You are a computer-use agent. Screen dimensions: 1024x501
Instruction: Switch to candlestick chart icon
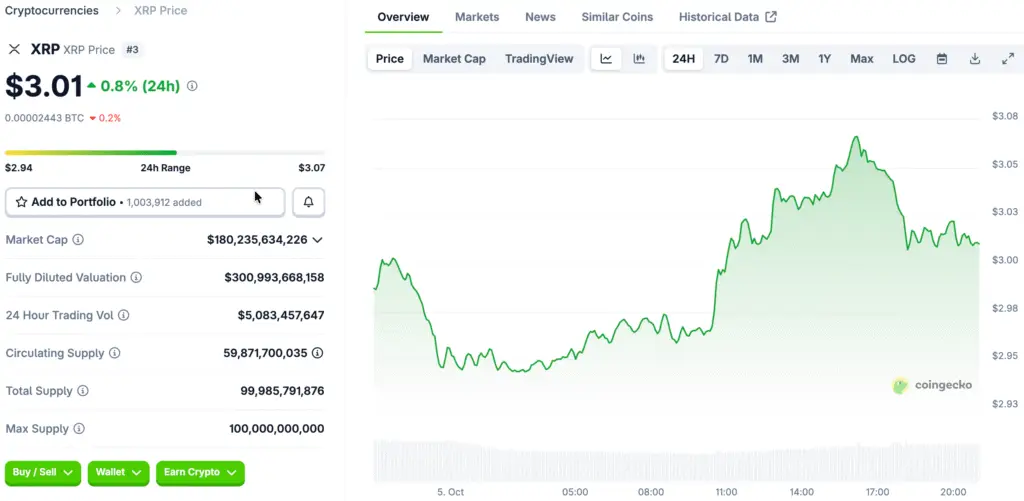(639, 59)
